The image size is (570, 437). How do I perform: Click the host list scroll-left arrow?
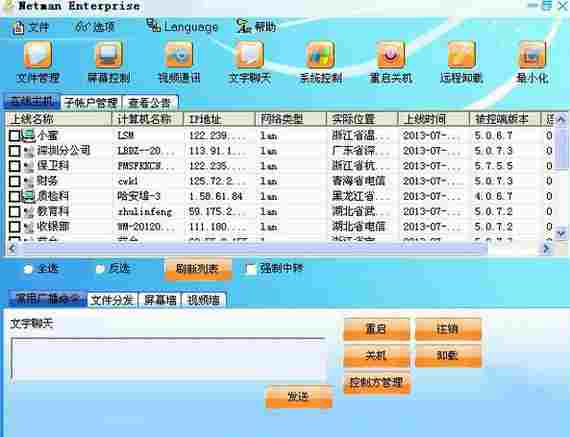point(12,248)
